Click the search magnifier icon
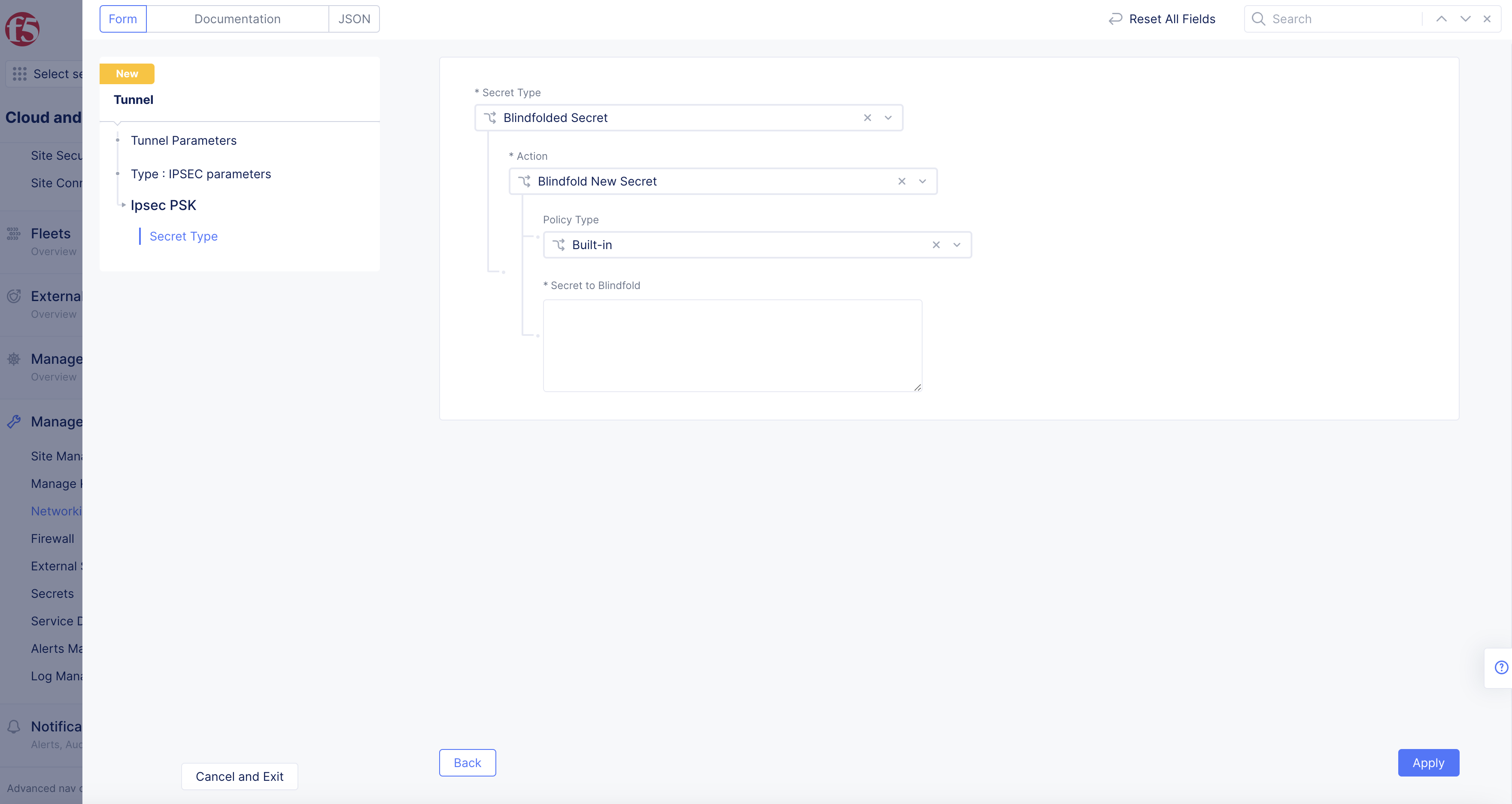1512x804 pixels. point(1258,19)
